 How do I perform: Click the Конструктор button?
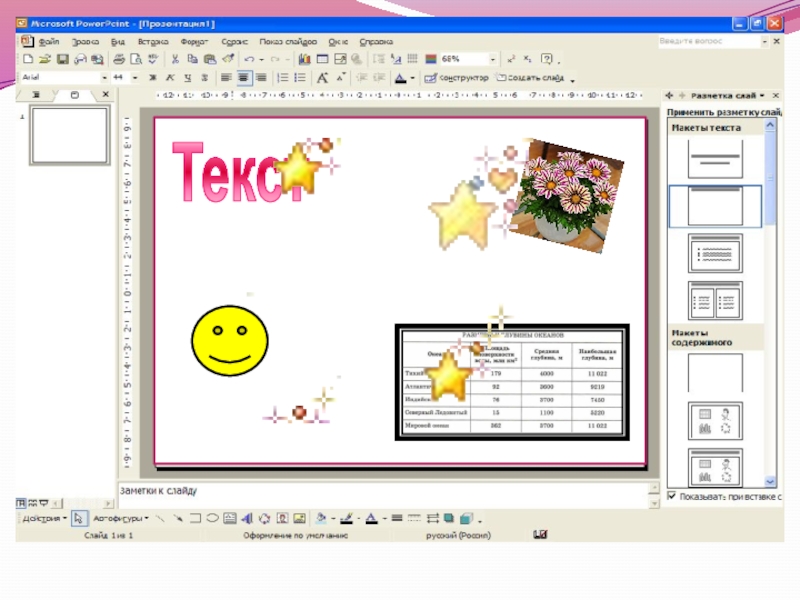[457, 77]
